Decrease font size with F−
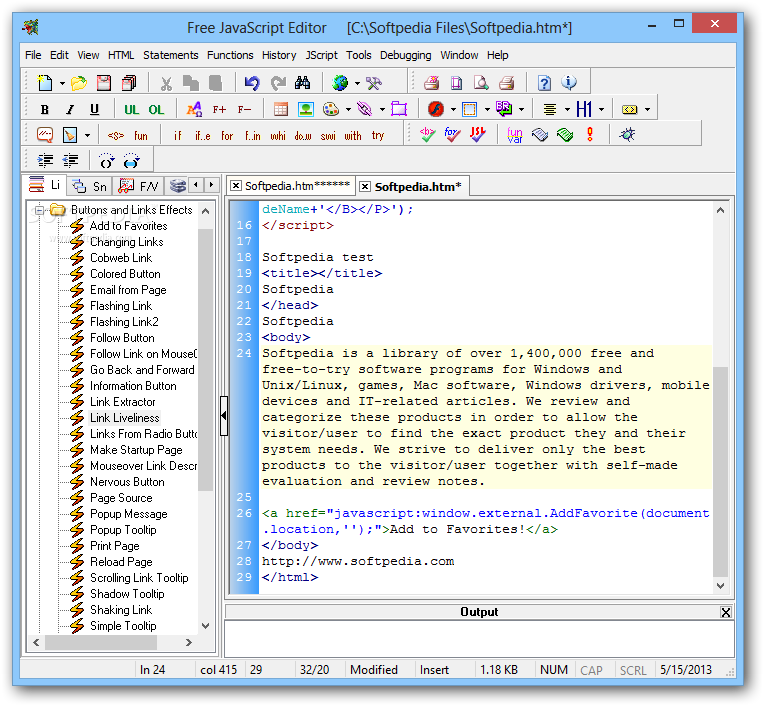764x706 pixels. (x=244, y=110)
